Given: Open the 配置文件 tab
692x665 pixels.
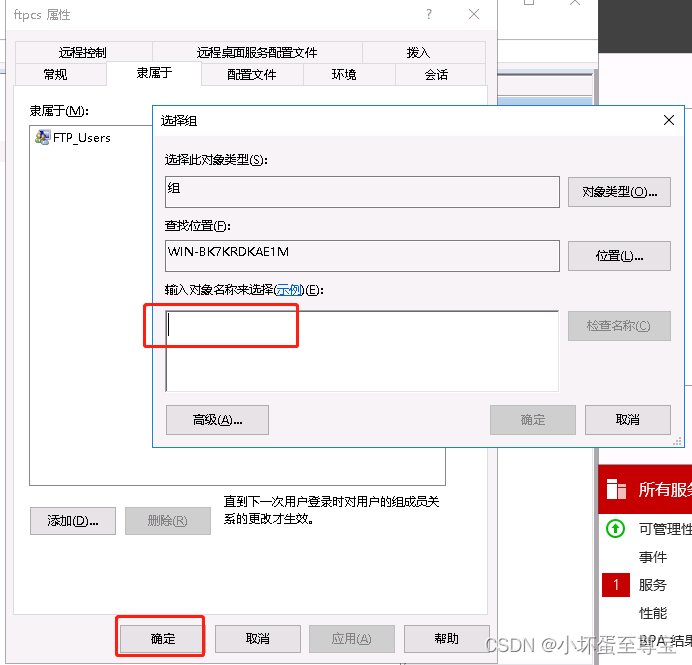Looking at the screenshot, I should (x=252, y=74).
